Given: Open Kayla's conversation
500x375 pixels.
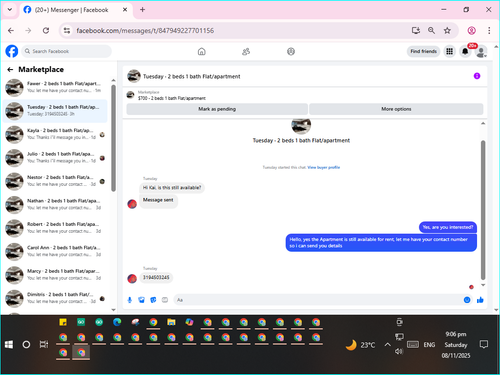Looking at the screenshot, I should 55,134.
